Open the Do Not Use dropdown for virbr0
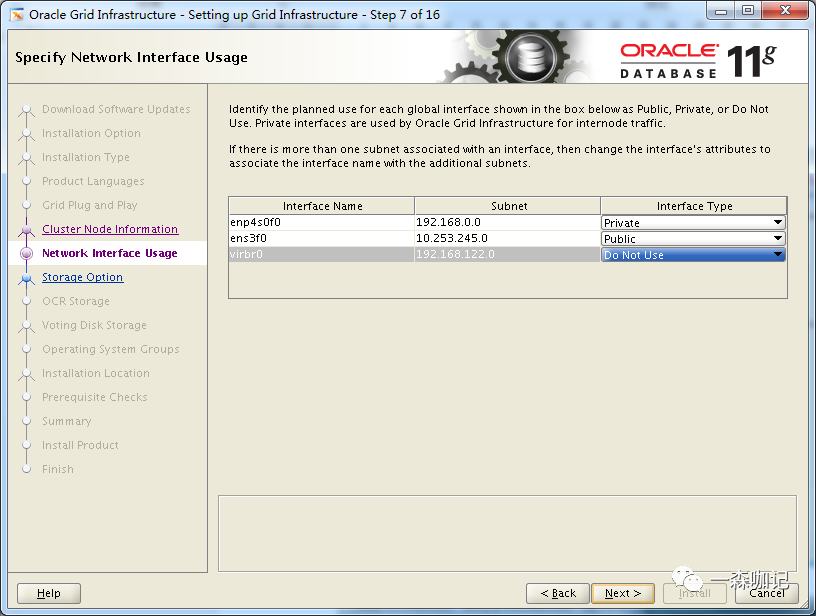Viewport: 816px width, 616px height. pos(693,255)
